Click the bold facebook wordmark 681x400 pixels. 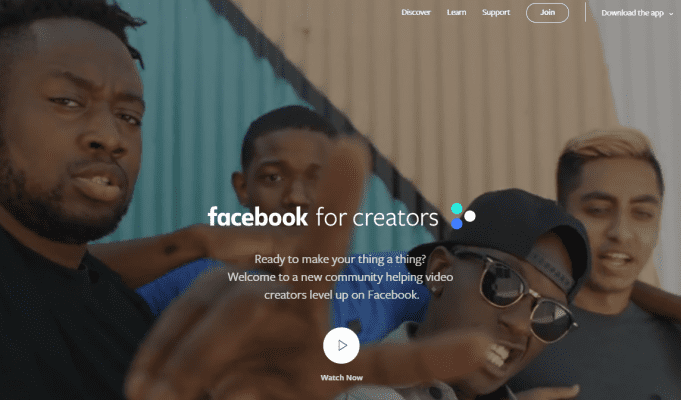coord(258,216)
